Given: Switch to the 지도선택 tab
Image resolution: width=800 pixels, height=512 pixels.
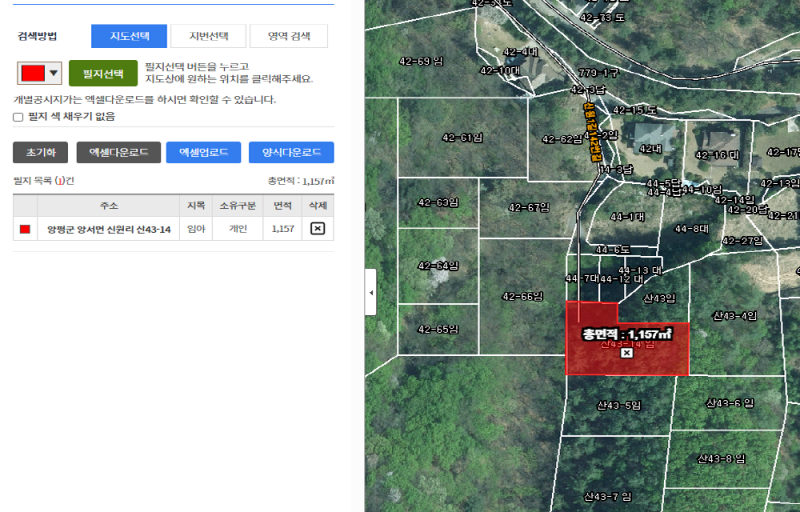Looking at the screenshot, I should click(129, 36).
